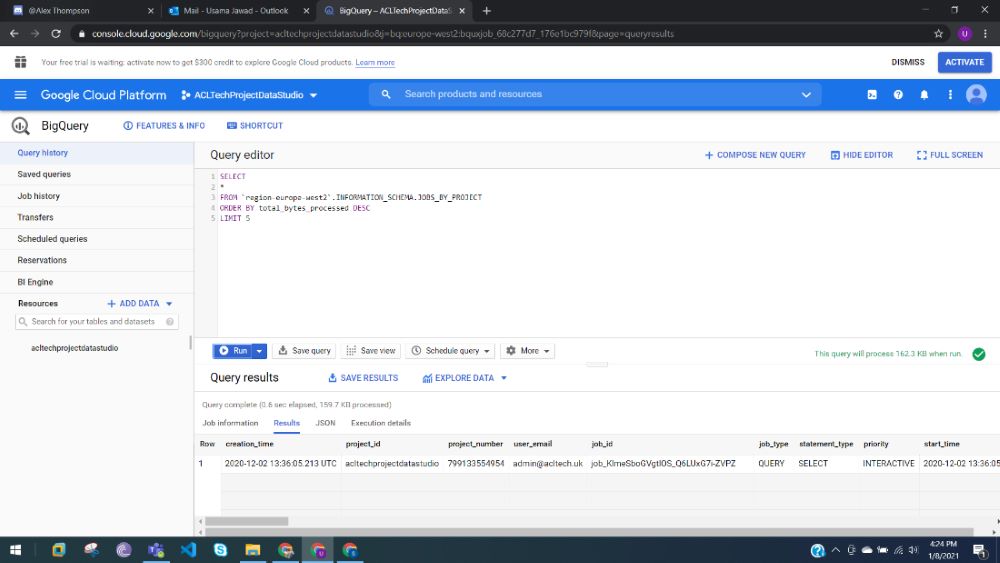Switch to FULL SCREEN editor
1000x563 pixels.
coord(950,155)
